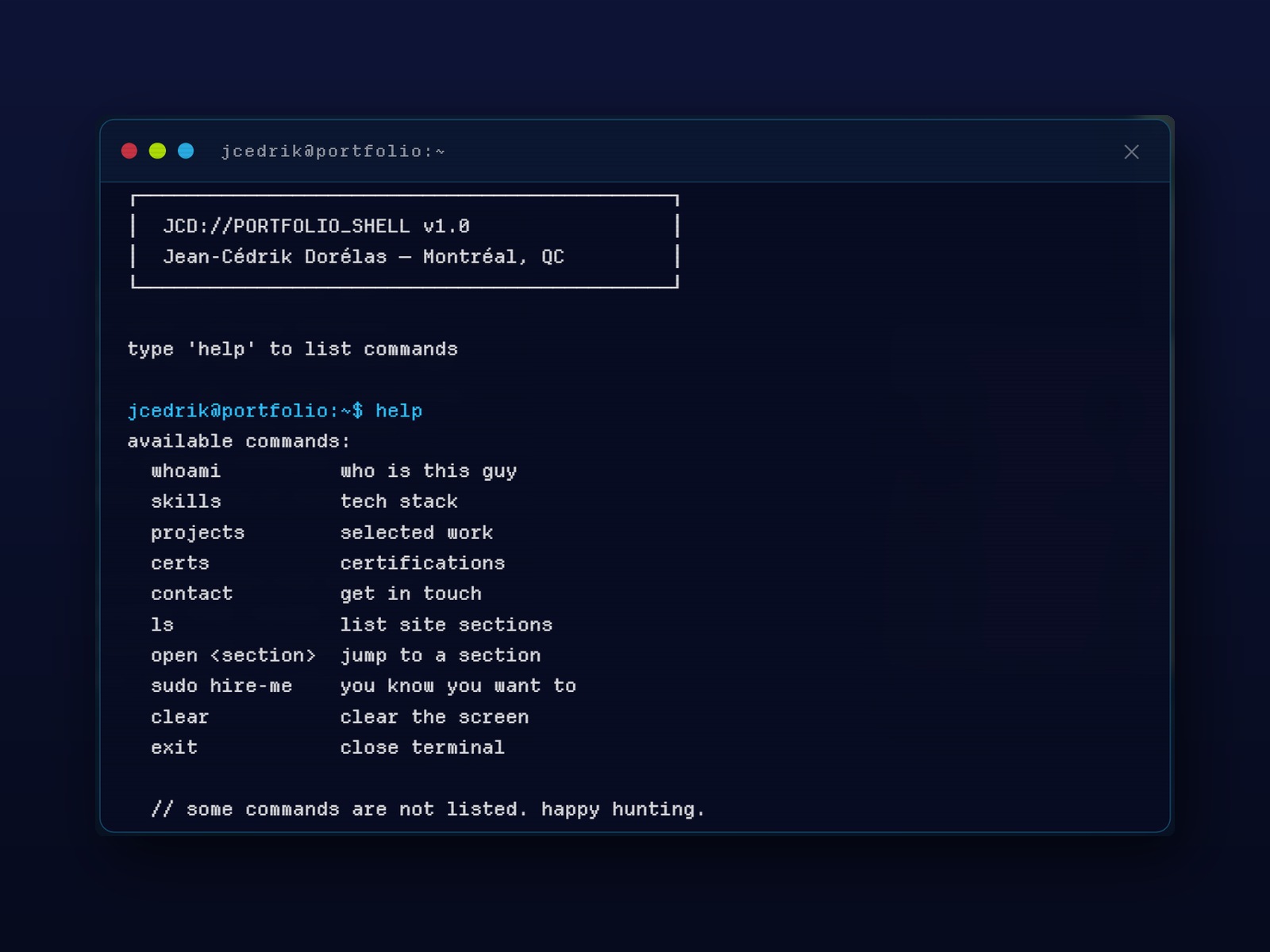Click the title text jcedrik@portfolio:~
This screenshot has width=1270, height=952.
click(x=333, y=152)
